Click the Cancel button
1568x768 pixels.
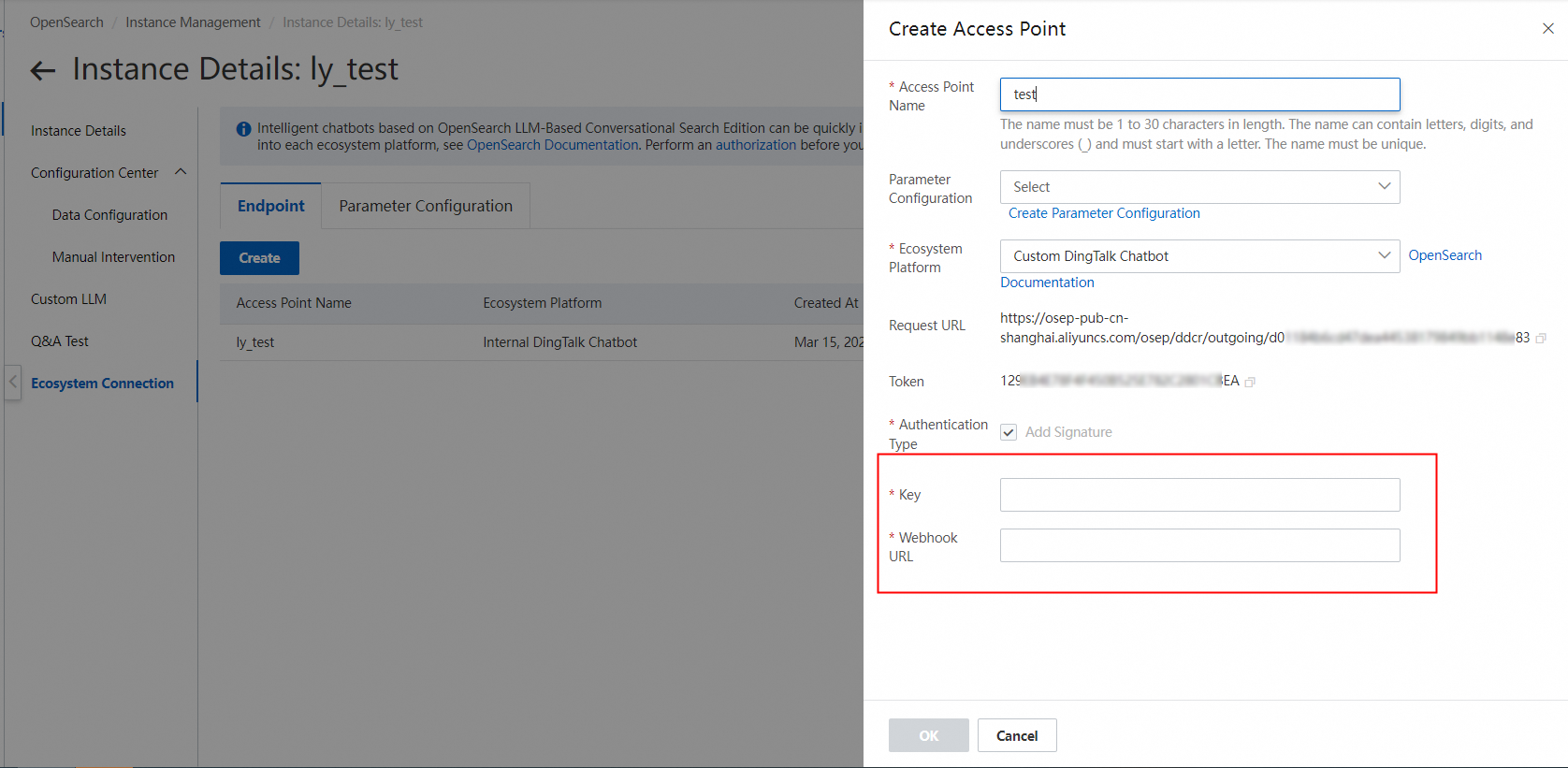(x=1017, y=735)
